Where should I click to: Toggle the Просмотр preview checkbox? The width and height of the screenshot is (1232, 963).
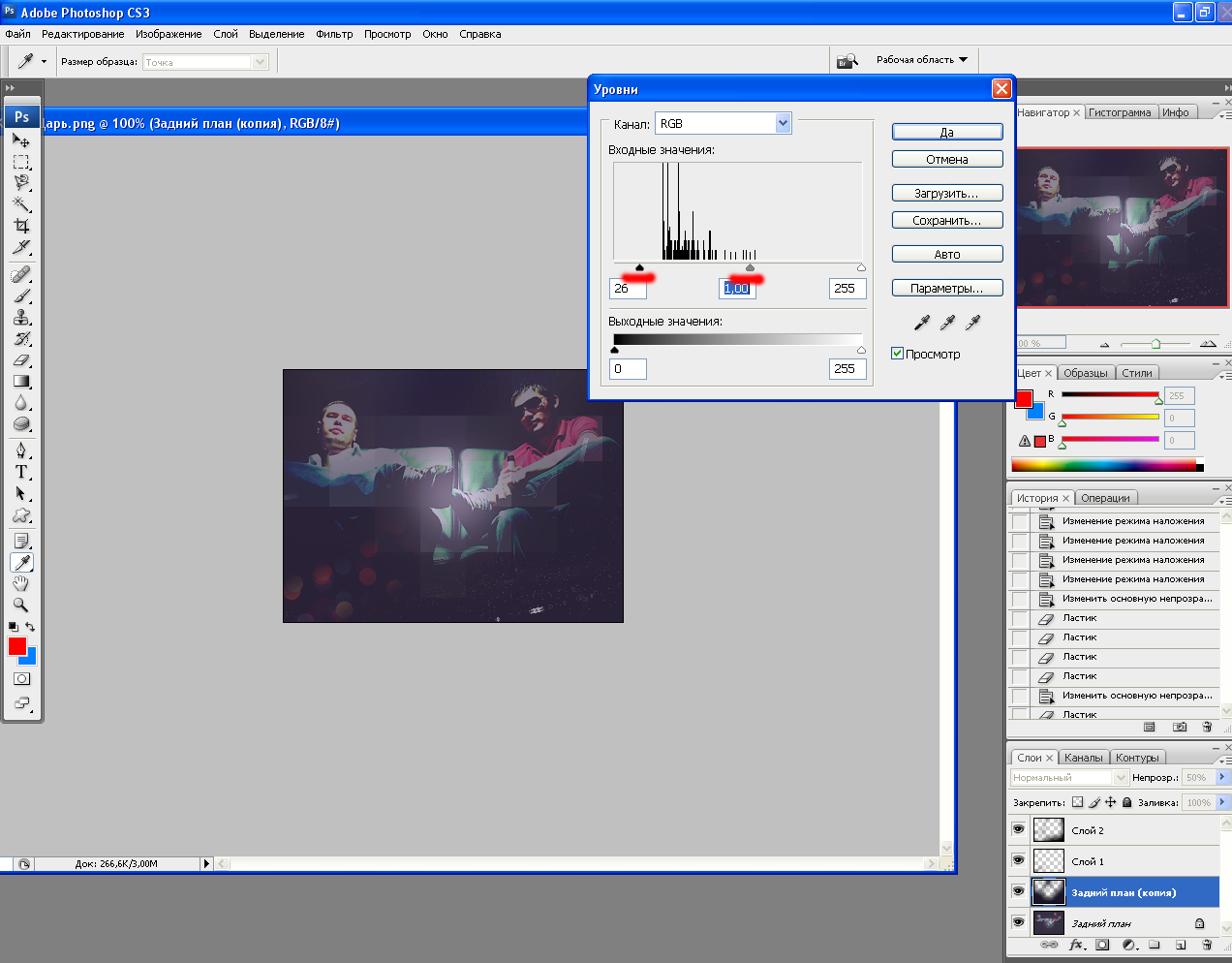coord(897,354)
